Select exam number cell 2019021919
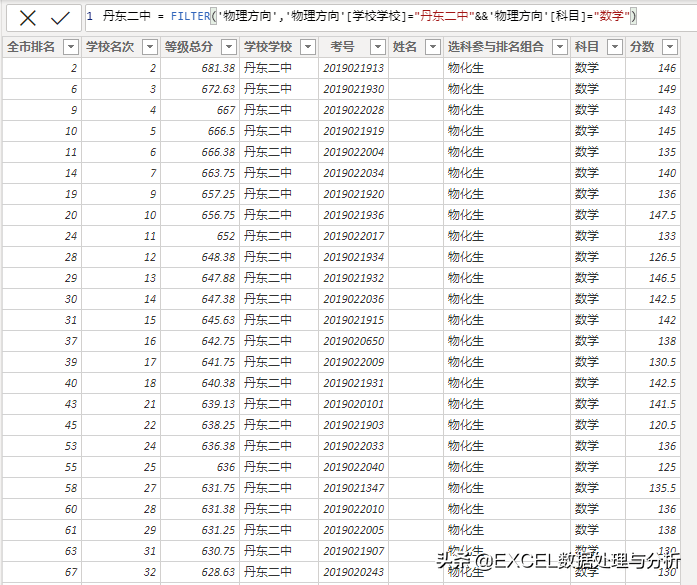This screenshot has width=697, height=585. [353, 131]
